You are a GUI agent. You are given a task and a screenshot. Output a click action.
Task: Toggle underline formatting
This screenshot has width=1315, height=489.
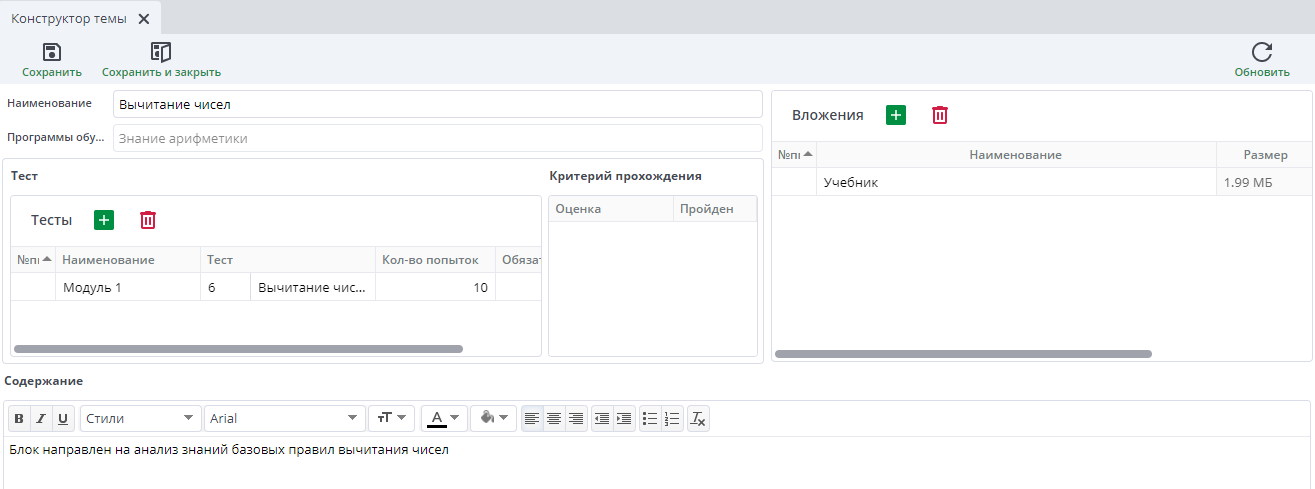point(63,419)
